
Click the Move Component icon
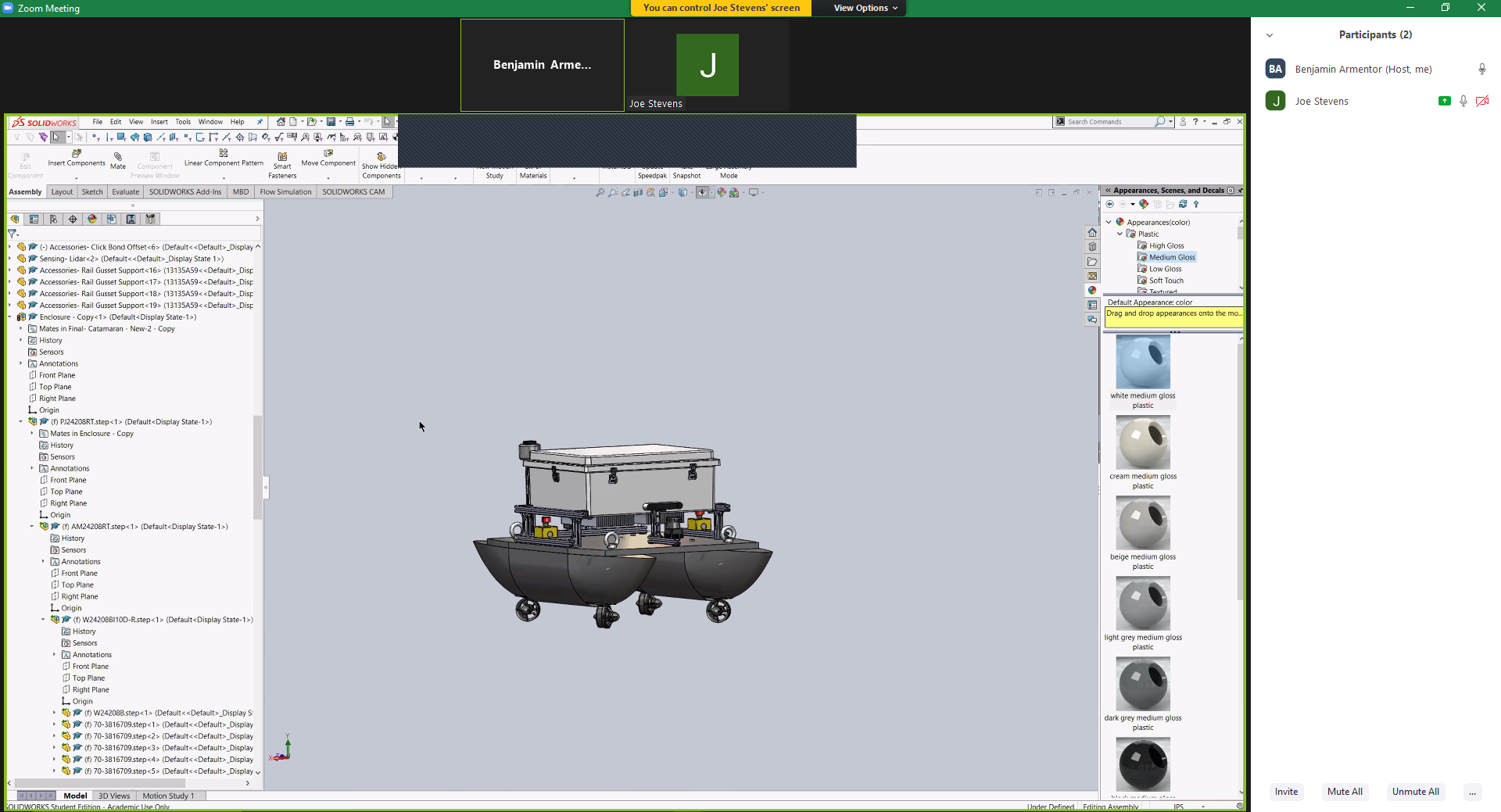328,153
